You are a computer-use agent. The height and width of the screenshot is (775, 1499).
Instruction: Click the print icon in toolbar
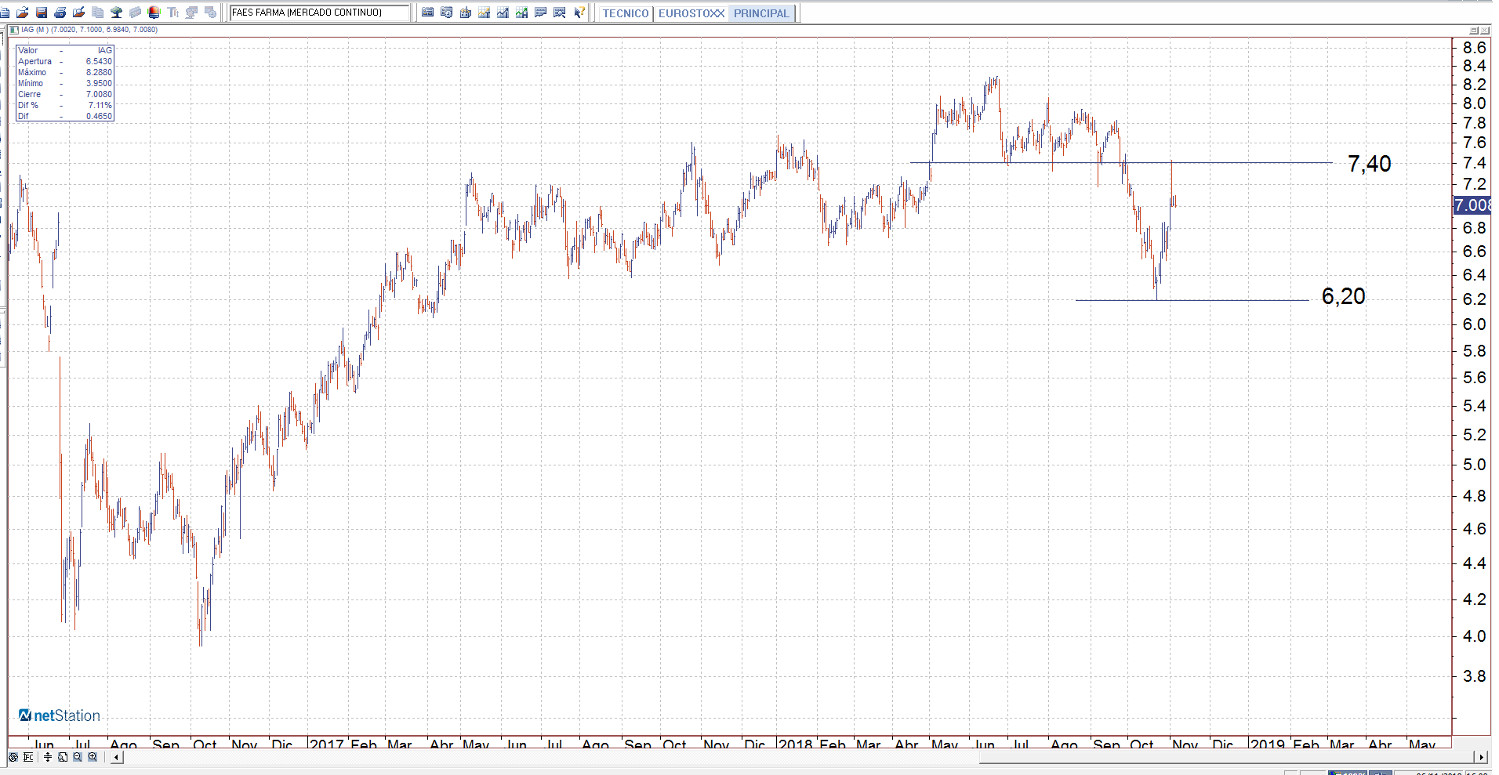tap(60, 13)
